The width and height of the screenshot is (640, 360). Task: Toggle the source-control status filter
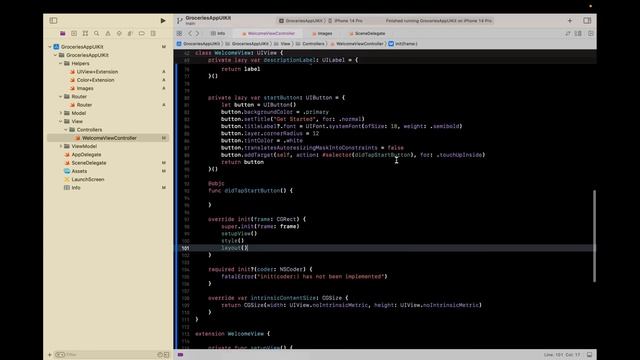coord(167,355)
